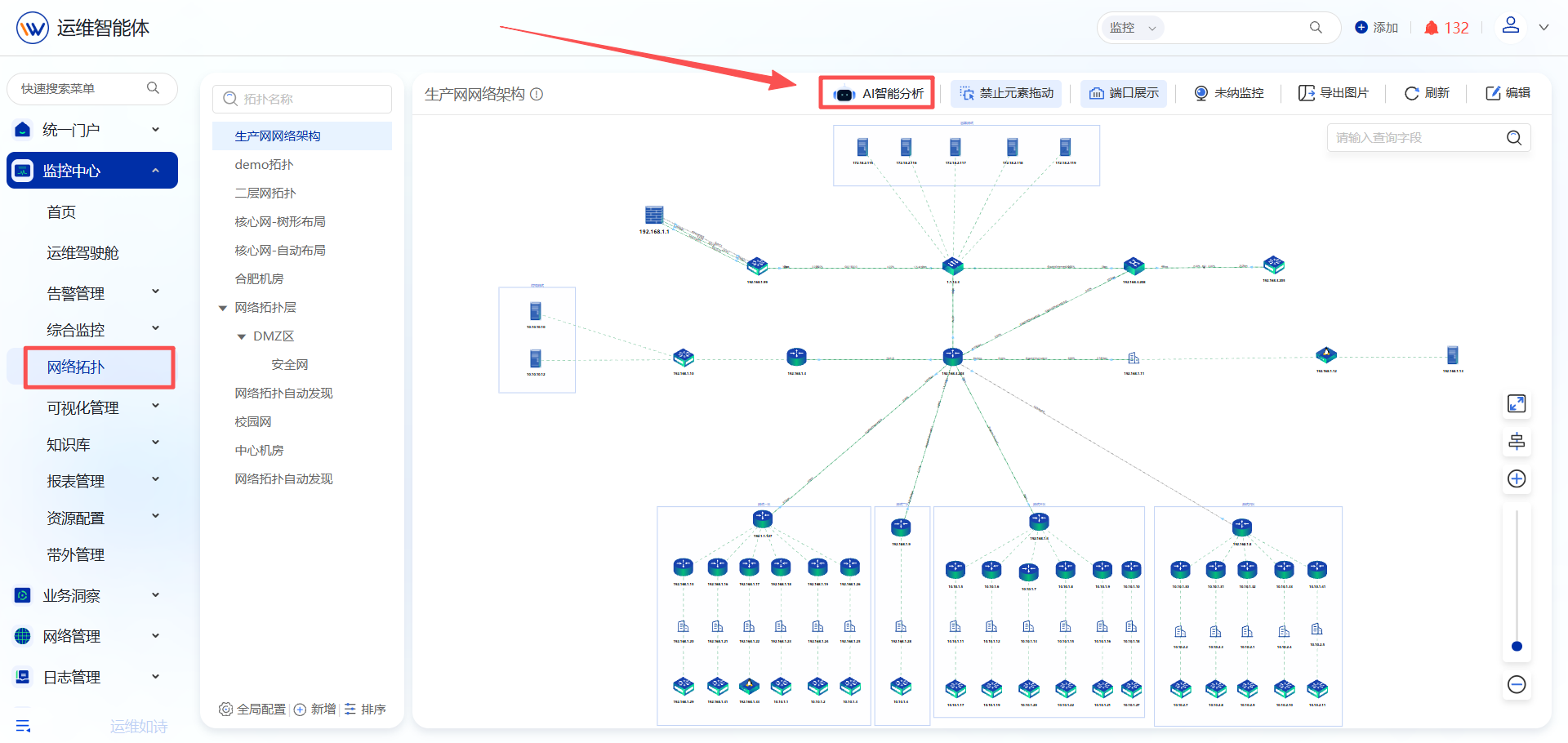Expand the user account dropdown arrow
The image size is (1568, 743).
pyautogui.click(x=1543, y=27)
